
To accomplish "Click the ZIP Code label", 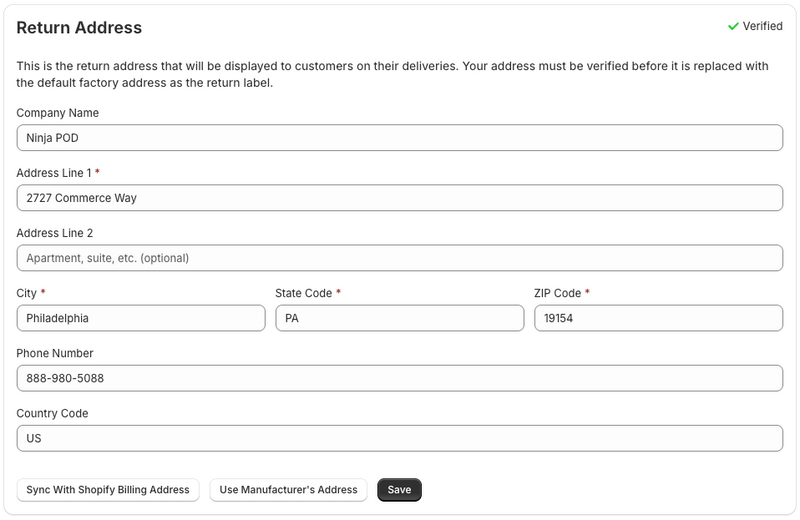I will click(557, 293).
